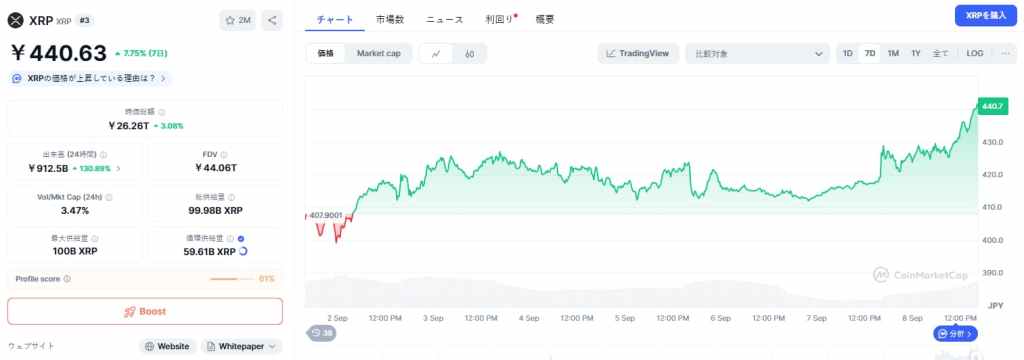Click the 59.61B XRP circulating supply value
The width and height of the screenshot is (1024, 360).
(210, 252)
